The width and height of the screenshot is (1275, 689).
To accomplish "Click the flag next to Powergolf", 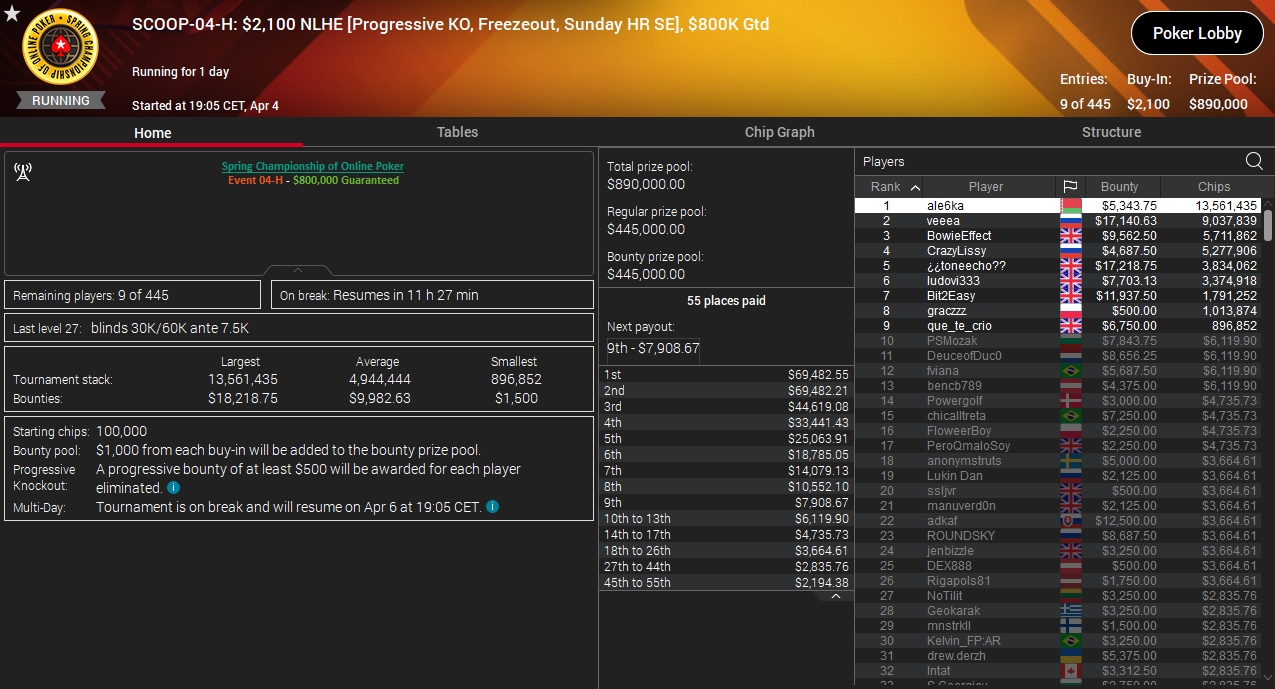I will [1070, 401].
